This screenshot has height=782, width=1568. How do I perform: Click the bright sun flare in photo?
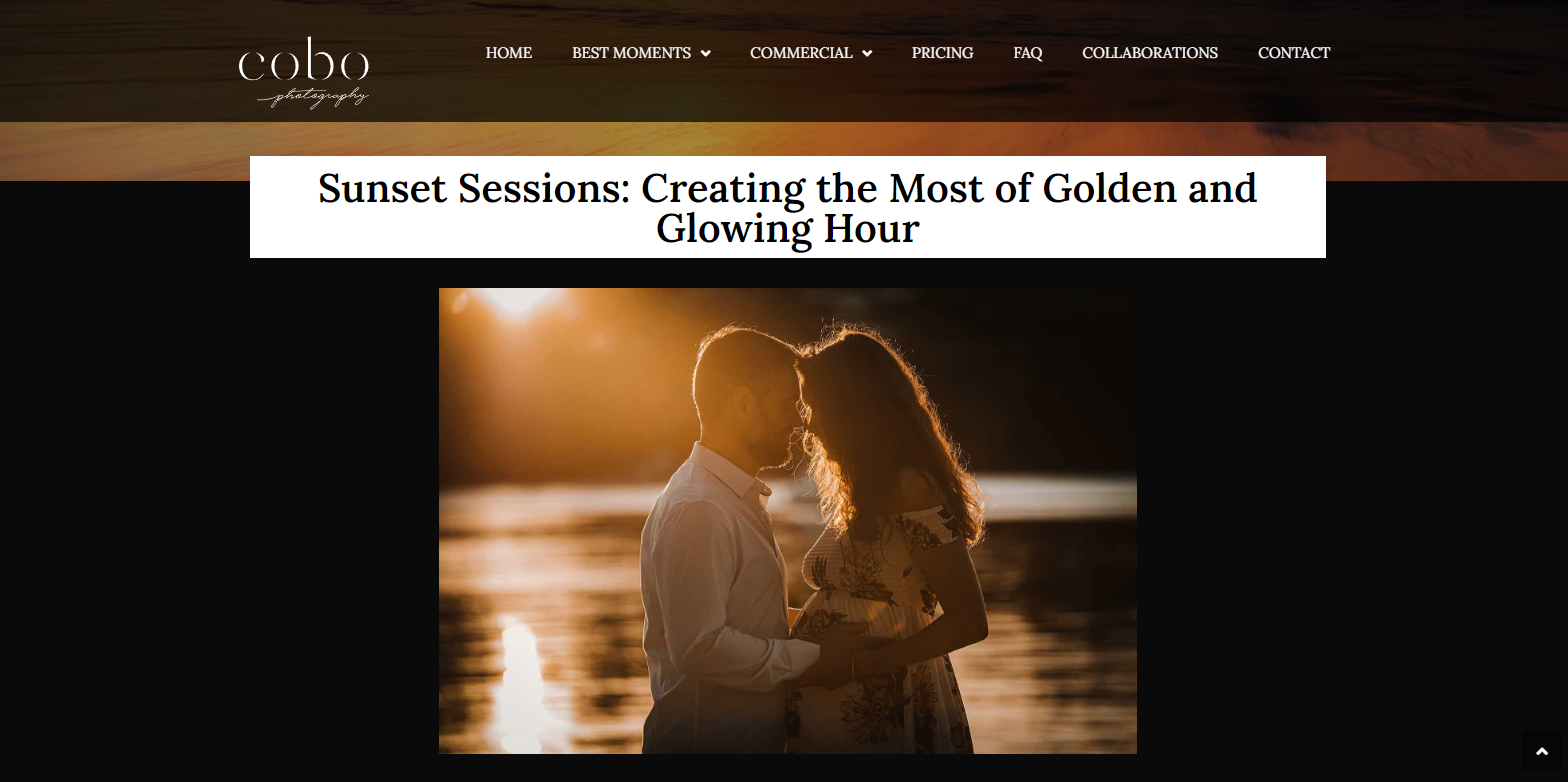(x=517, y=300)
